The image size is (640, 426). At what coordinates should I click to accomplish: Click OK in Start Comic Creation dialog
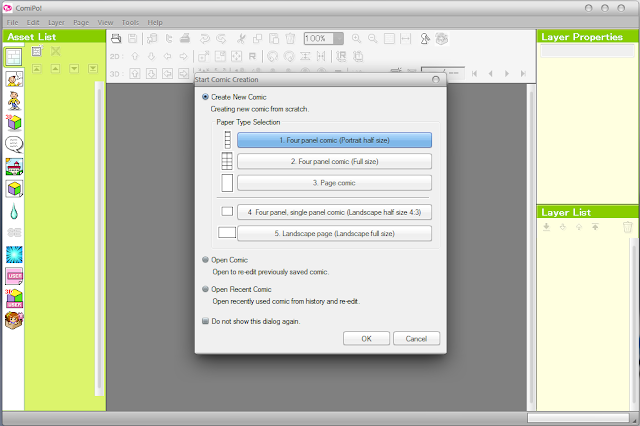click(366, 339)
